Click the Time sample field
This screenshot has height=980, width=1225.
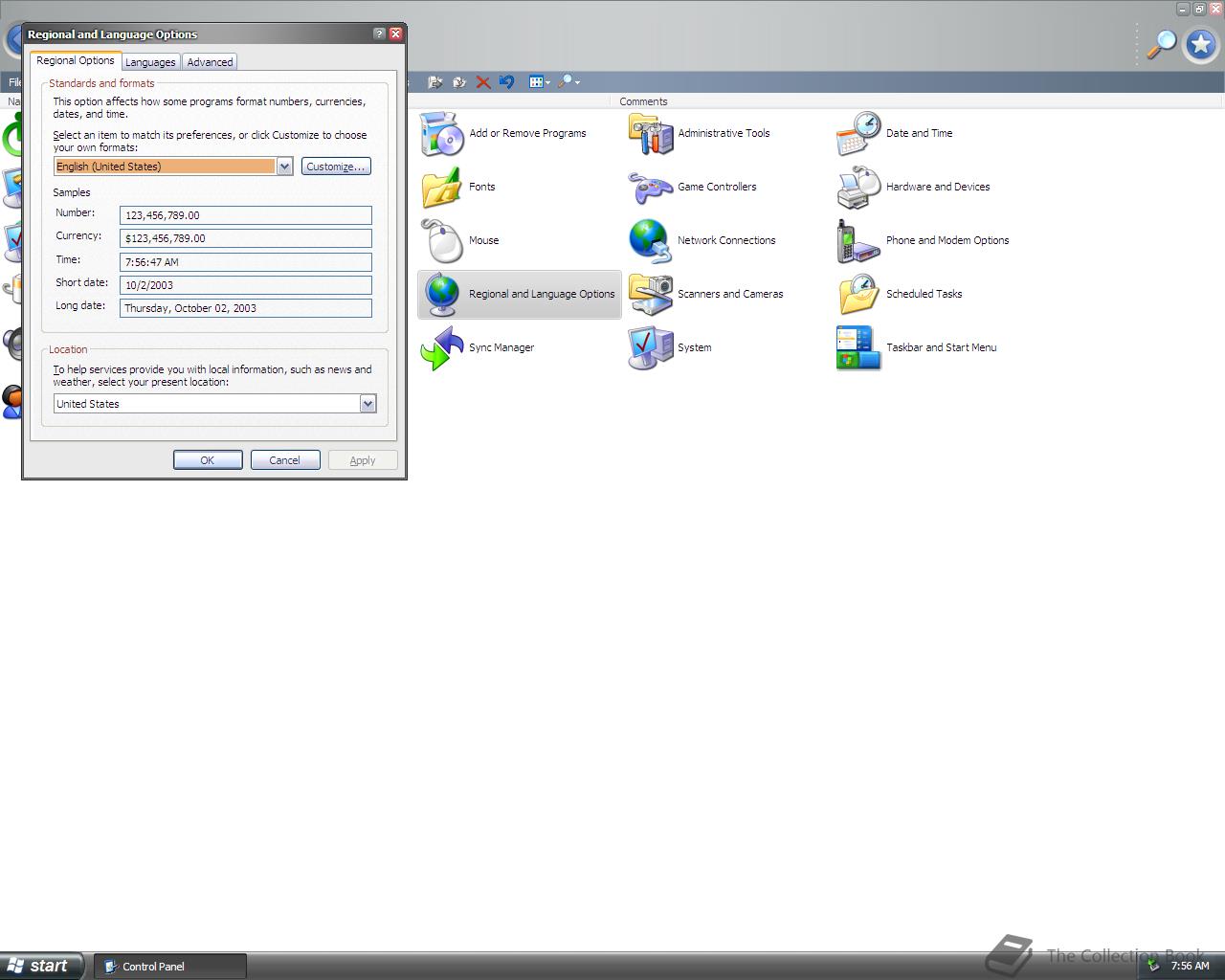point(246,262)
